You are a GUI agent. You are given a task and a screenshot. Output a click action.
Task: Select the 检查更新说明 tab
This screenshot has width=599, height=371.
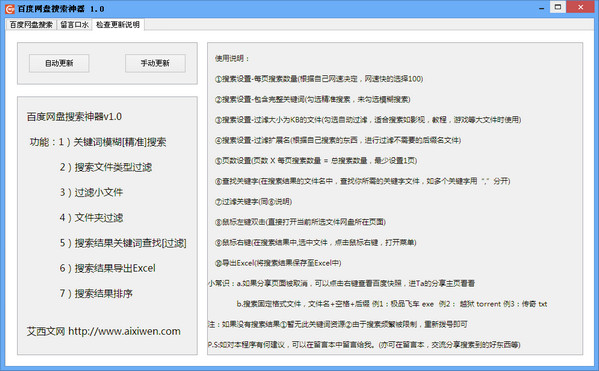(118, 24)
